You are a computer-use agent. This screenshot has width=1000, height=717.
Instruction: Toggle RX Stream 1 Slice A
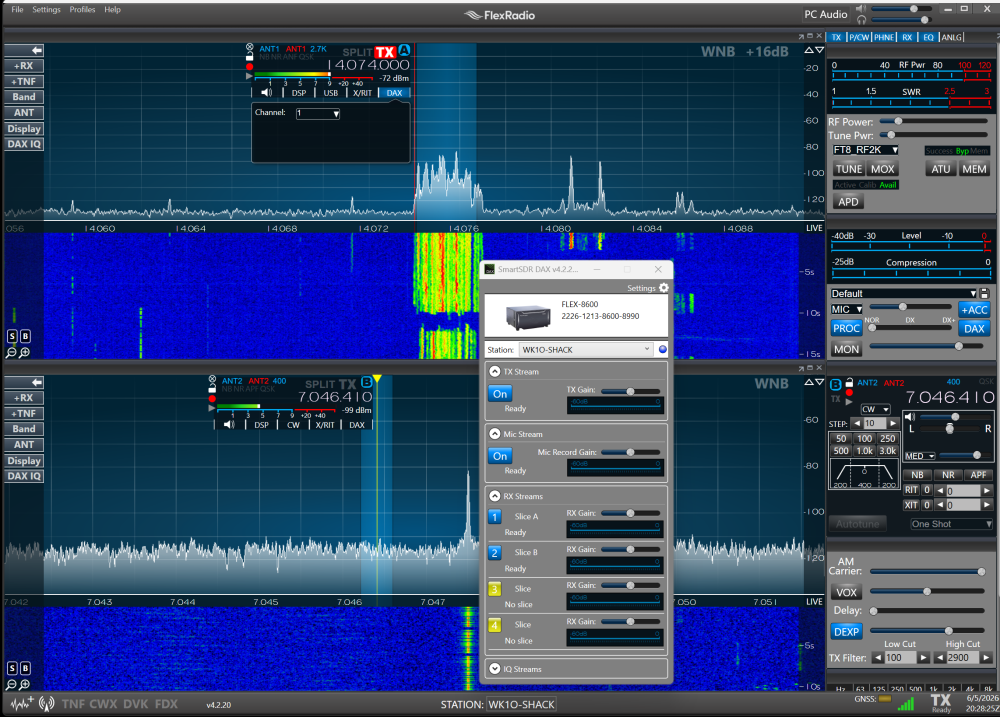[495, 517]
